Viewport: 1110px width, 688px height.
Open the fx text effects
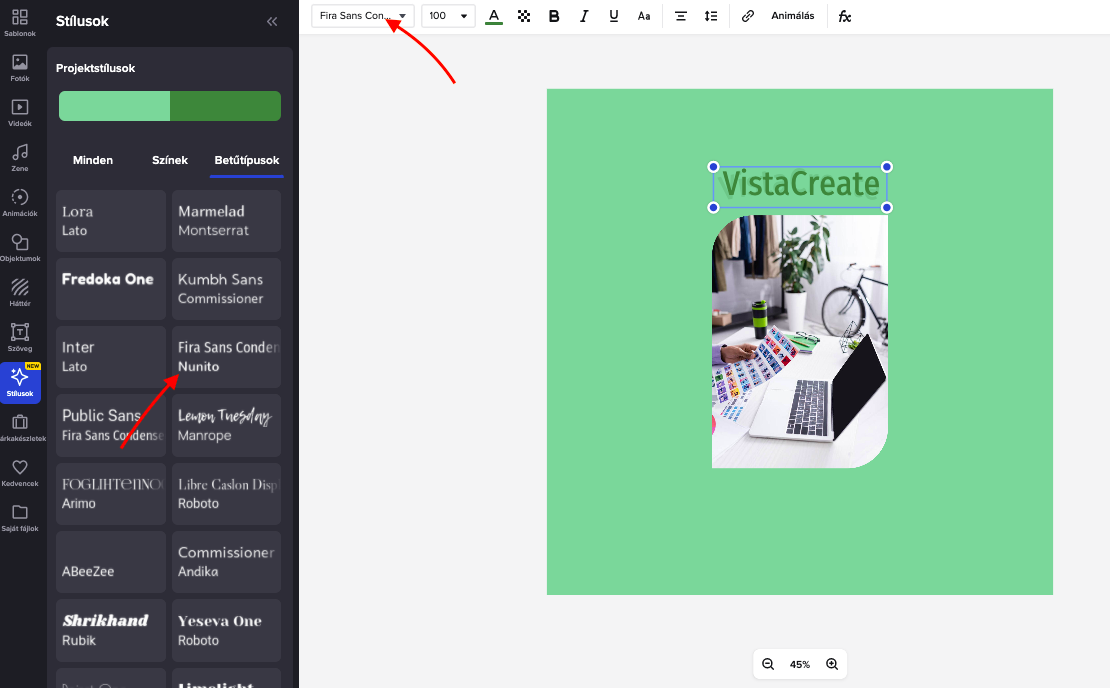pos(845,16)
